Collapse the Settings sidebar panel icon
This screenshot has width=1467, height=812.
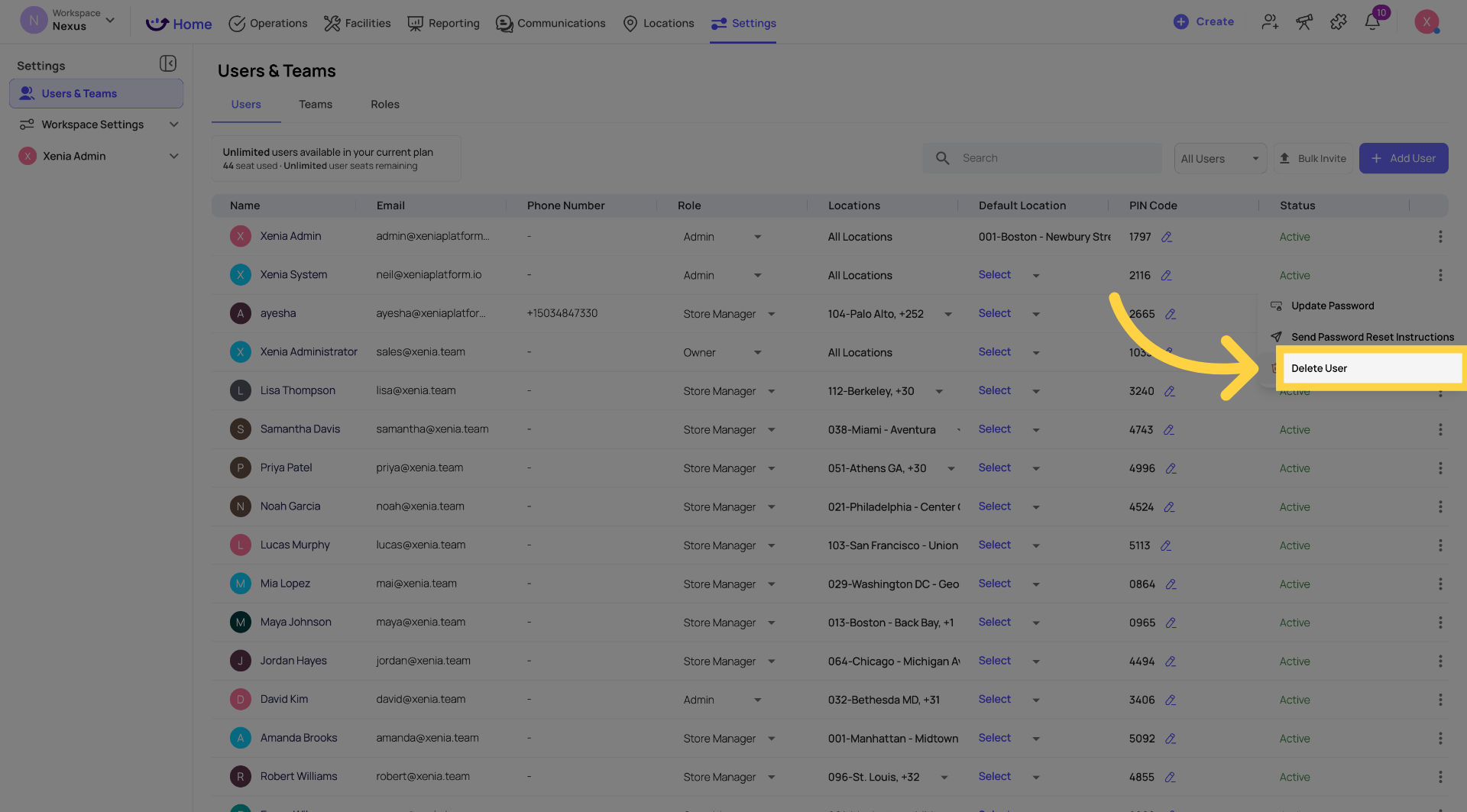[168, 63]
